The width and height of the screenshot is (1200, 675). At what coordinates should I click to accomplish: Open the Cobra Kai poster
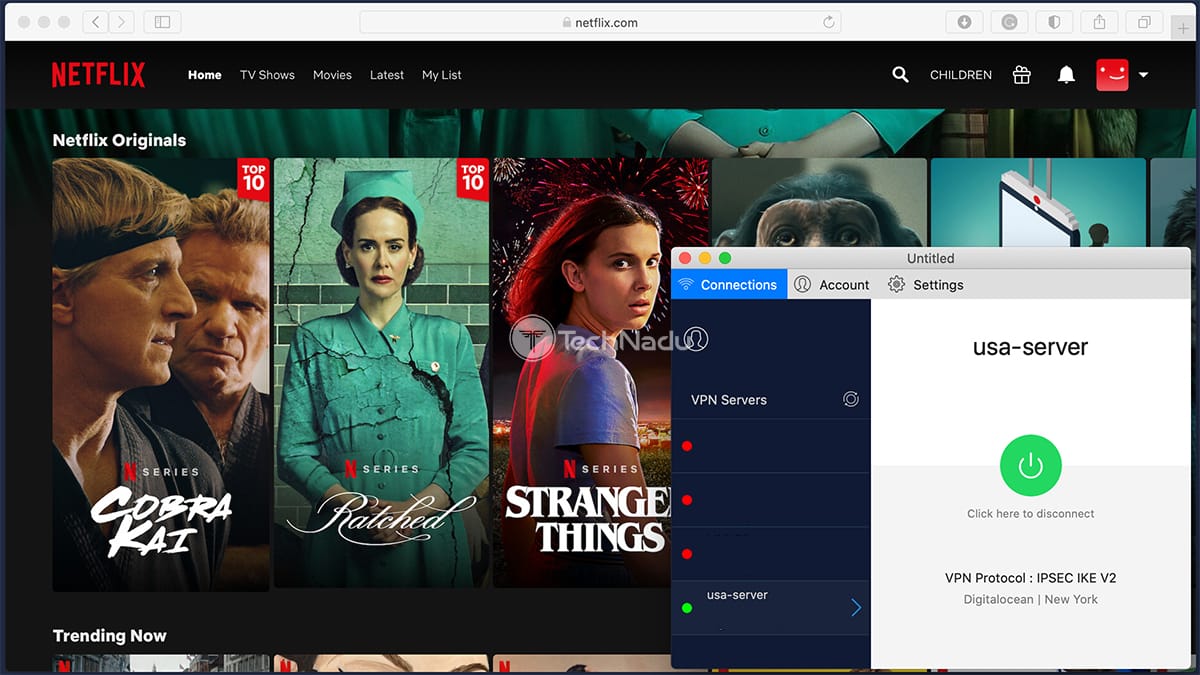(x=161, y=374)
